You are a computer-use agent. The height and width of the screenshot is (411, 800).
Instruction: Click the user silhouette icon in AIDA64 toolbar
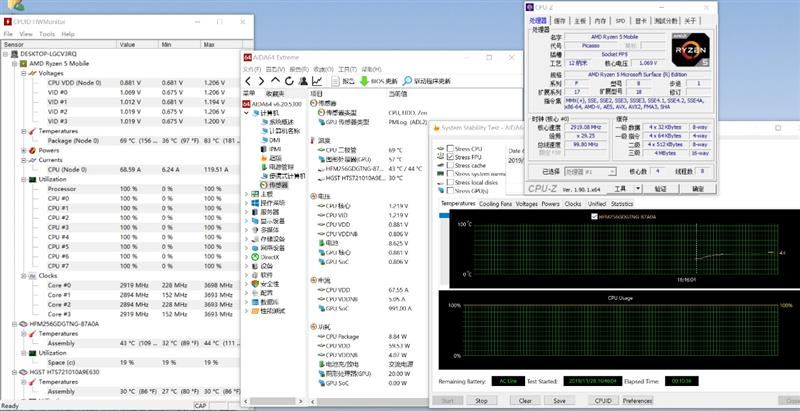point(303,81)
